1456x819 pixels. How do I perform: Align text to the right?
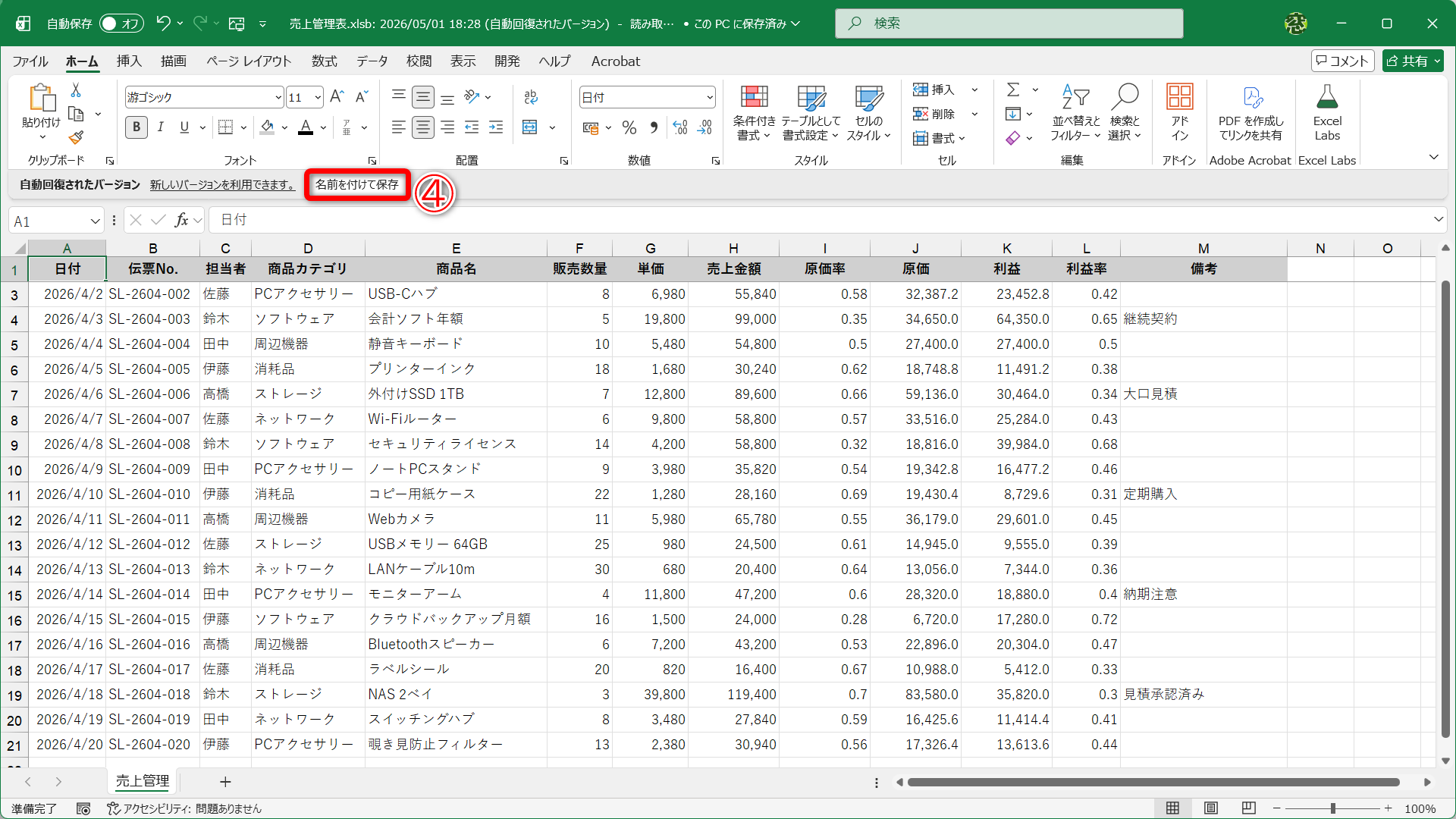coord(447,127)
